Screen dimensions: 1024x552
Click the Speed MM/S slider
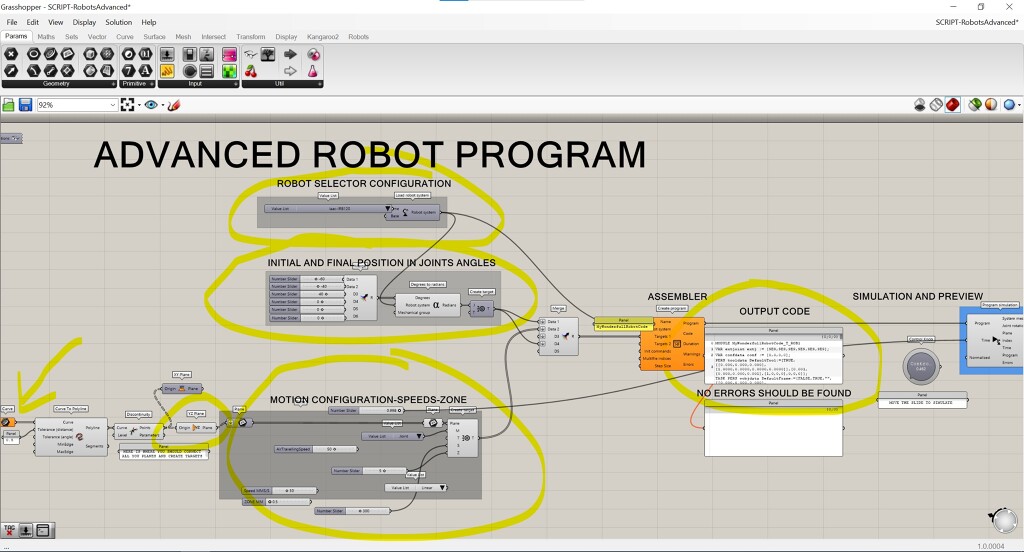coord(280,491)
